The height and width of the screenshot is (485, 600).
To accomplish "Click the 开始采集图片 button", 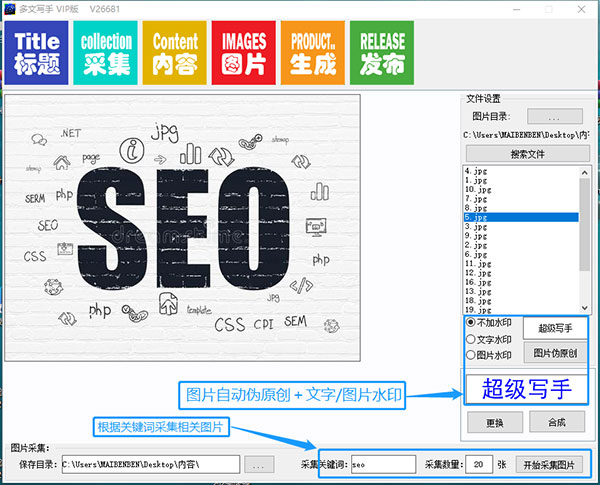I will point(549,465).
